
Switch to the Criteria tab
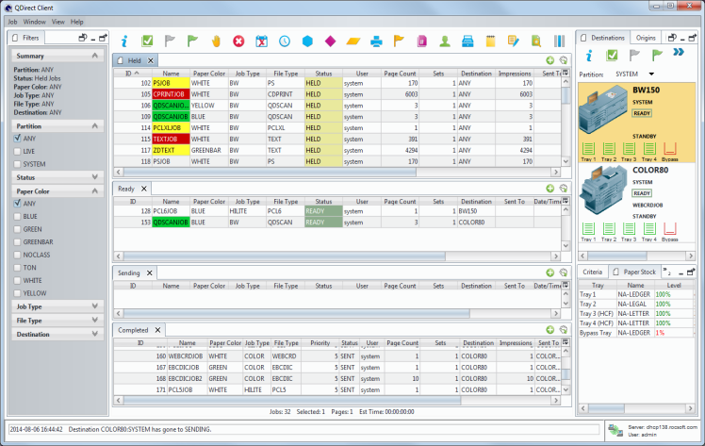[x=592, y=272]
